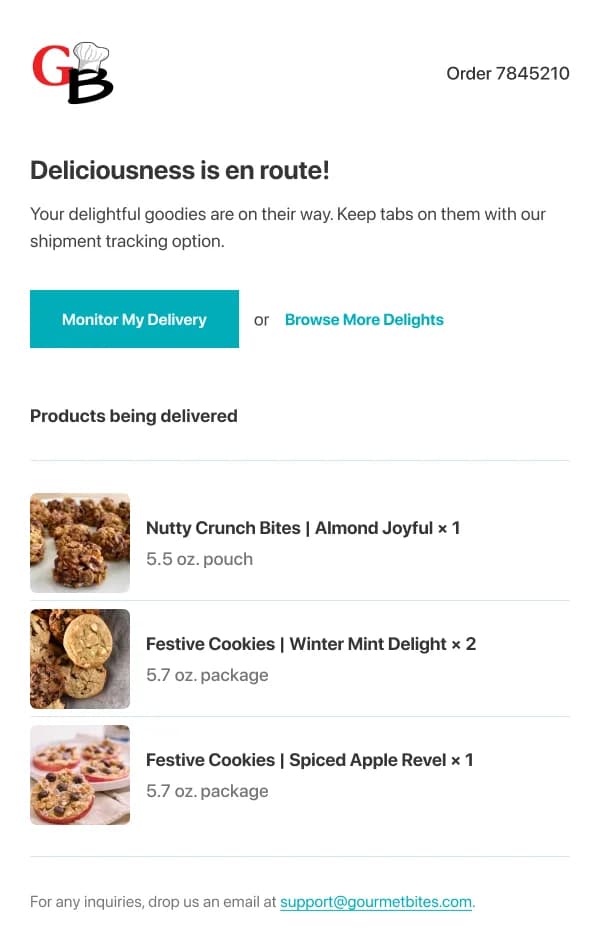Click the Monitor My Delivery button
Viewport: 600px width, 943px height.
click(x=134, y=319)
